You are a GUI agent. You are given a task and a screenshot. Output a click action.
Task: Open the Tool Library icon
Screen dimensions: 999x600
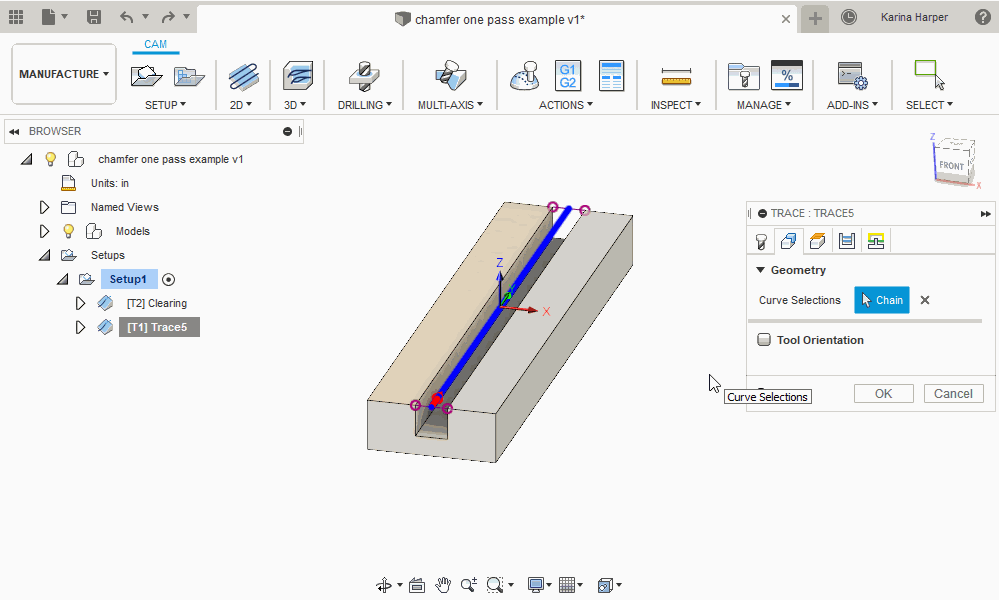click(x=744, y=77)
